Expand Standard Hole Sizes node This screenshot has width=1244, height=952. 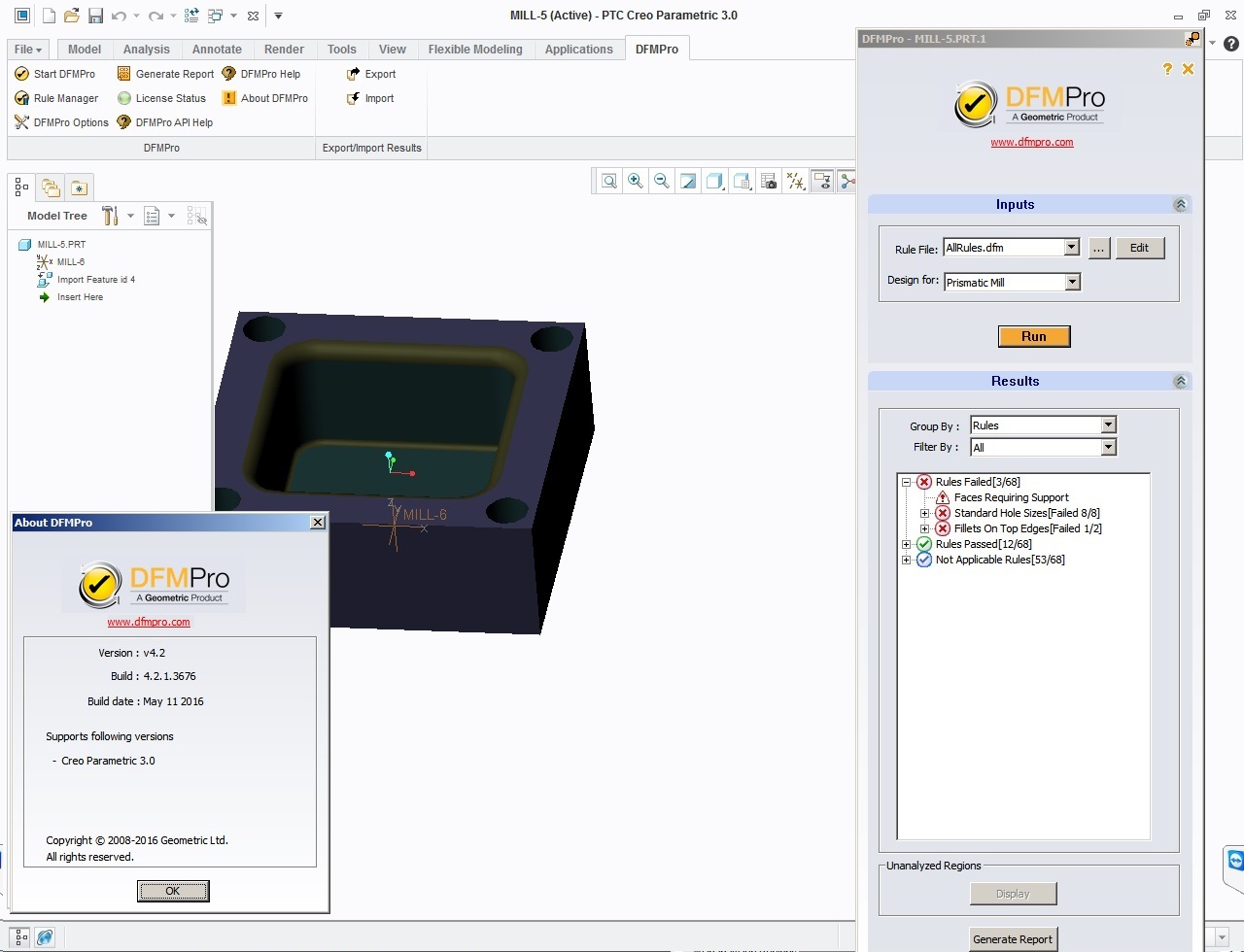(924, 513)
